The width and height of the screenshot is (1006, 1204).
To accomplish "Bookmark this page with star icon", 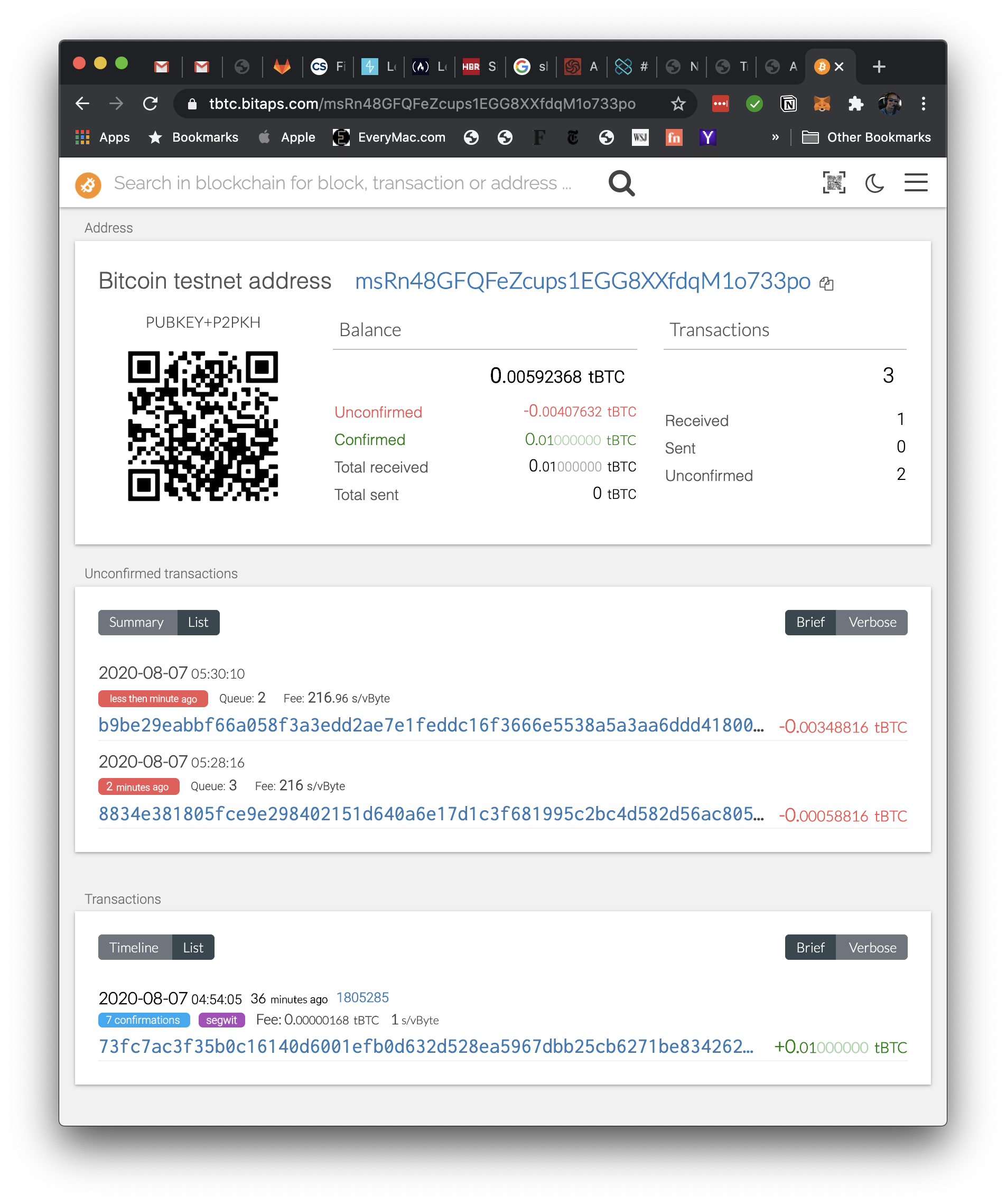I will click(678, 104).
